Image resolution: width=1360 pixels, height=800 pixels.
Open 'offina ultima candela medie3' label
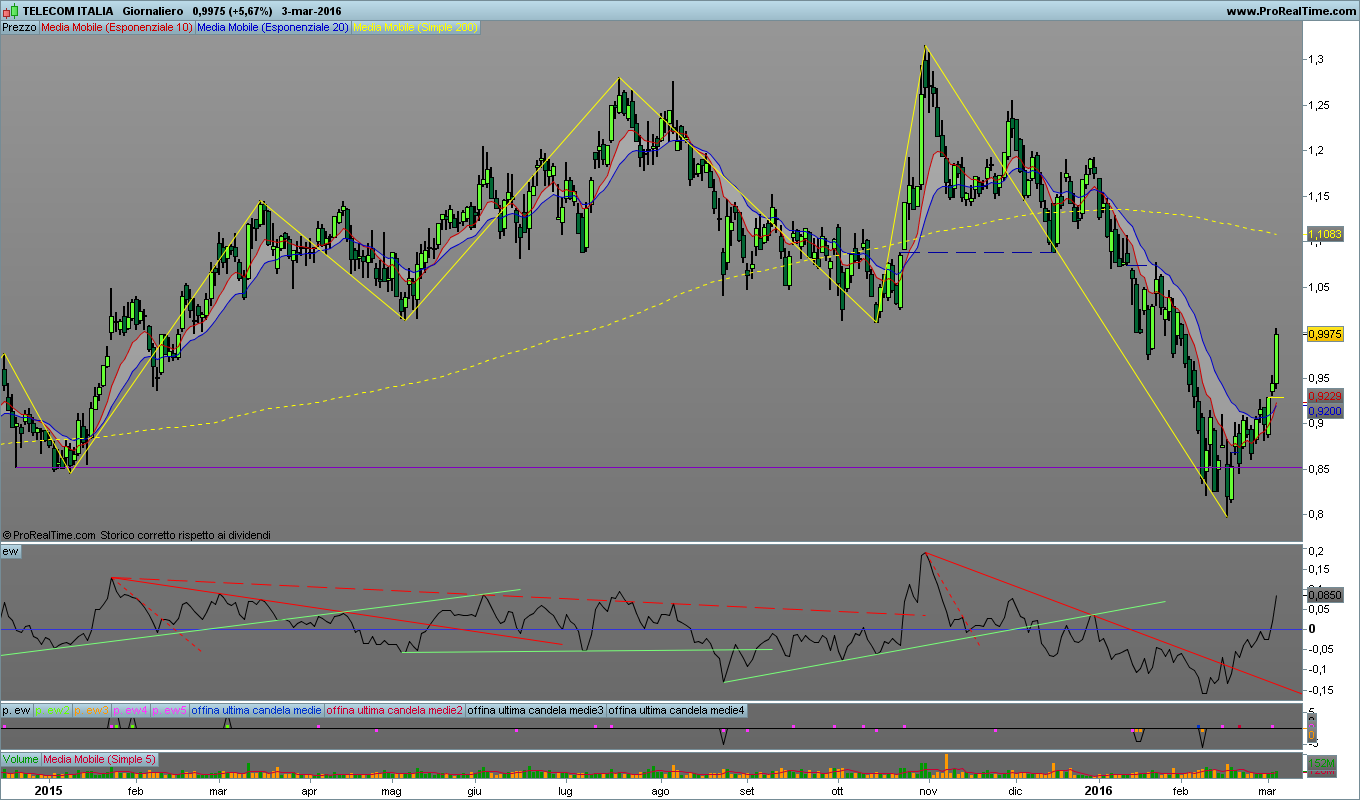coord(536,710)
